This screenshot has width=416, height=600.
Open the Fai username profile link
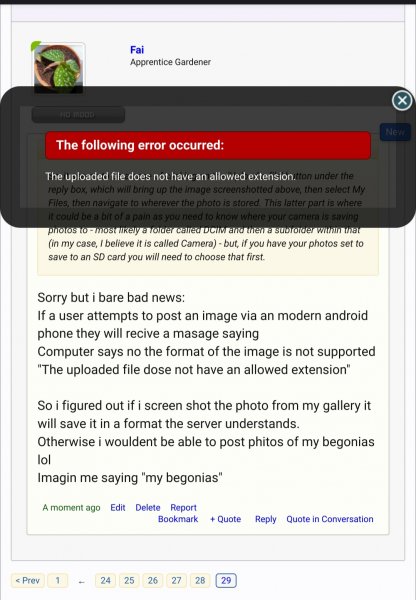pyautogui.click(x=137, y=50)
